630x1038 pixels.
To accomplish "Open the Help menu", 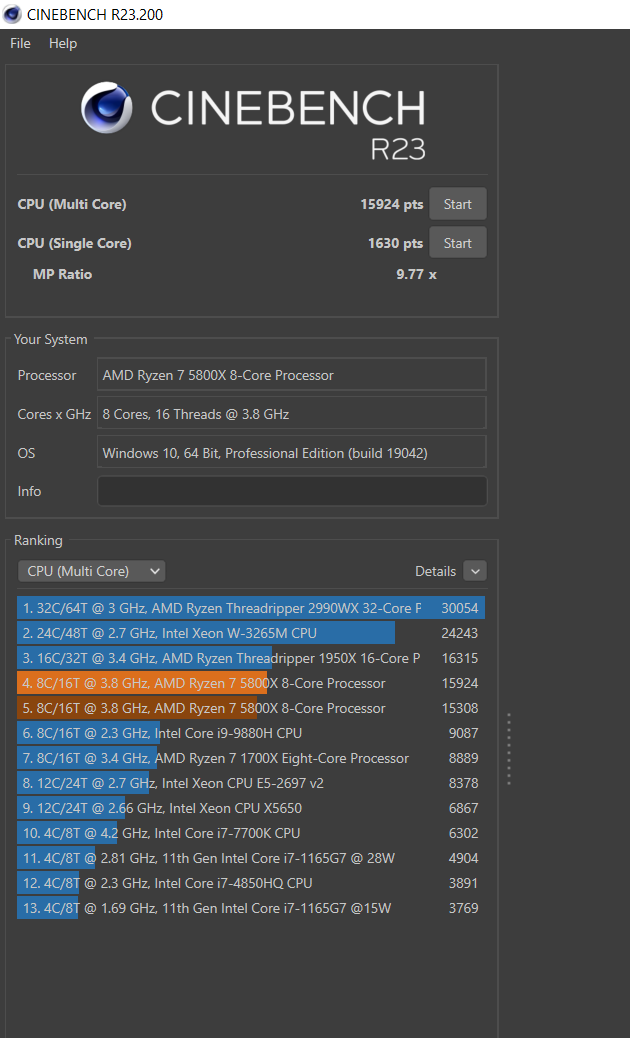I will click(x=63, y=44).
